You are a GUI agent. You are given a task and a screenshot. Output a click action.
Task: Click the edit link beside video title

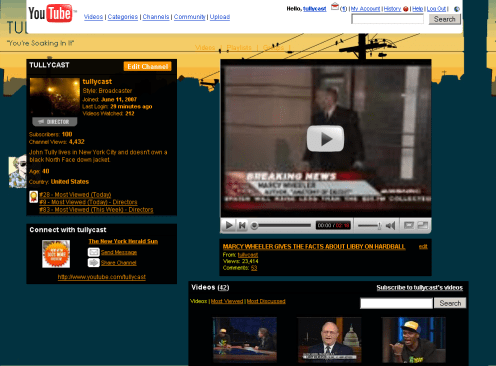coord(423,247)
